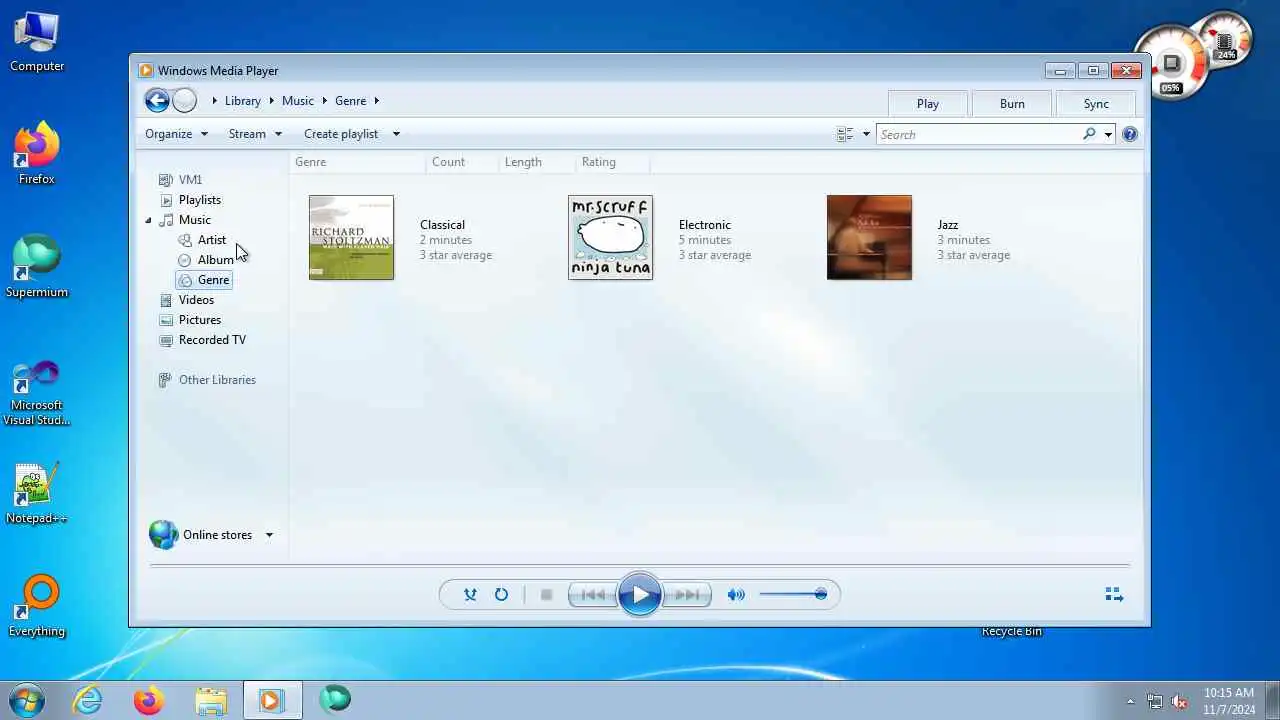Turn on shuffle playback
1280x720 pixels.
(x=470, y=594)
